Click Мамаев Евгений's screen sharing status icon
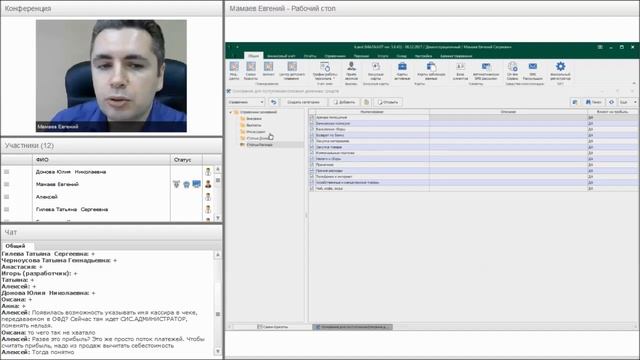The width and height of the screenshot is (640, 360). [196, 184]
